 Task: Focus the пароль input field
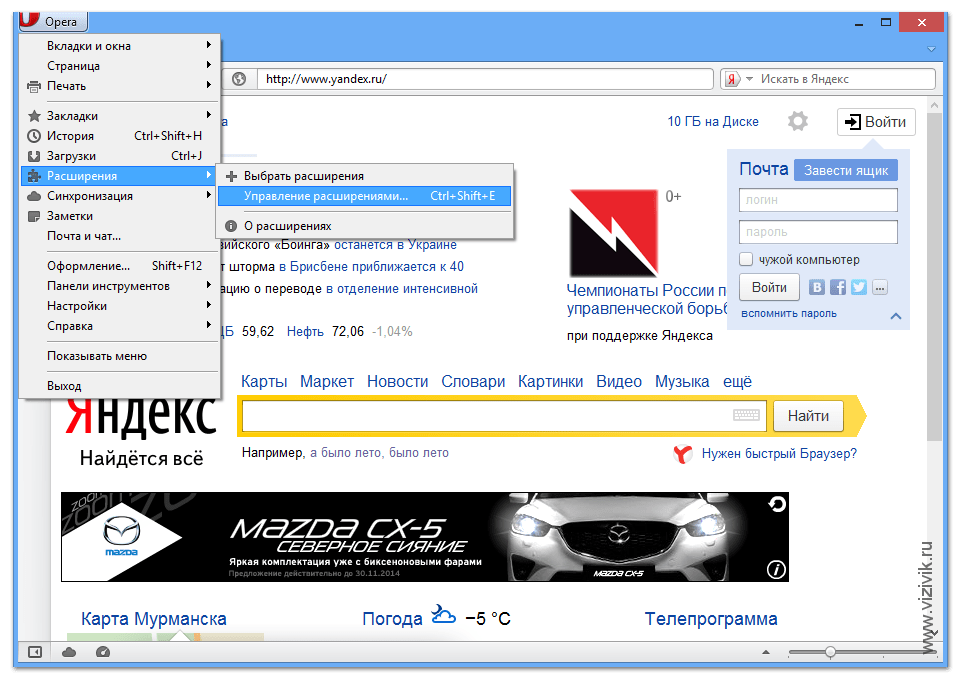[x=818, y=232]
